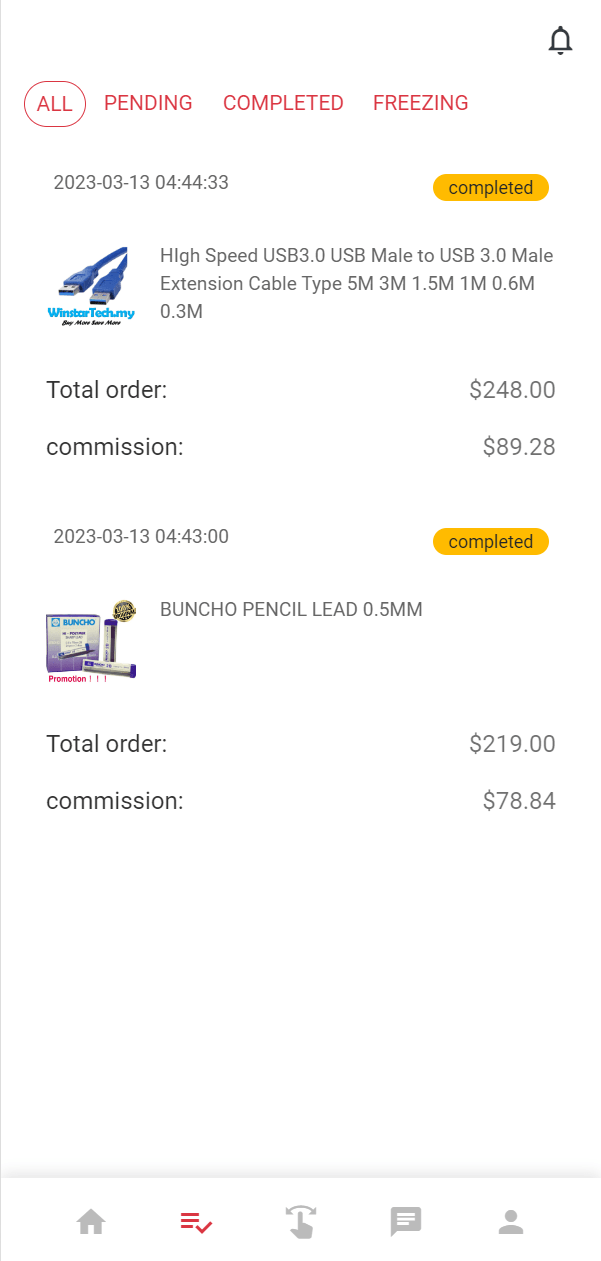601x1261 pixels.
Task: Select the ALL orders tab
Action: click(55, 104)
